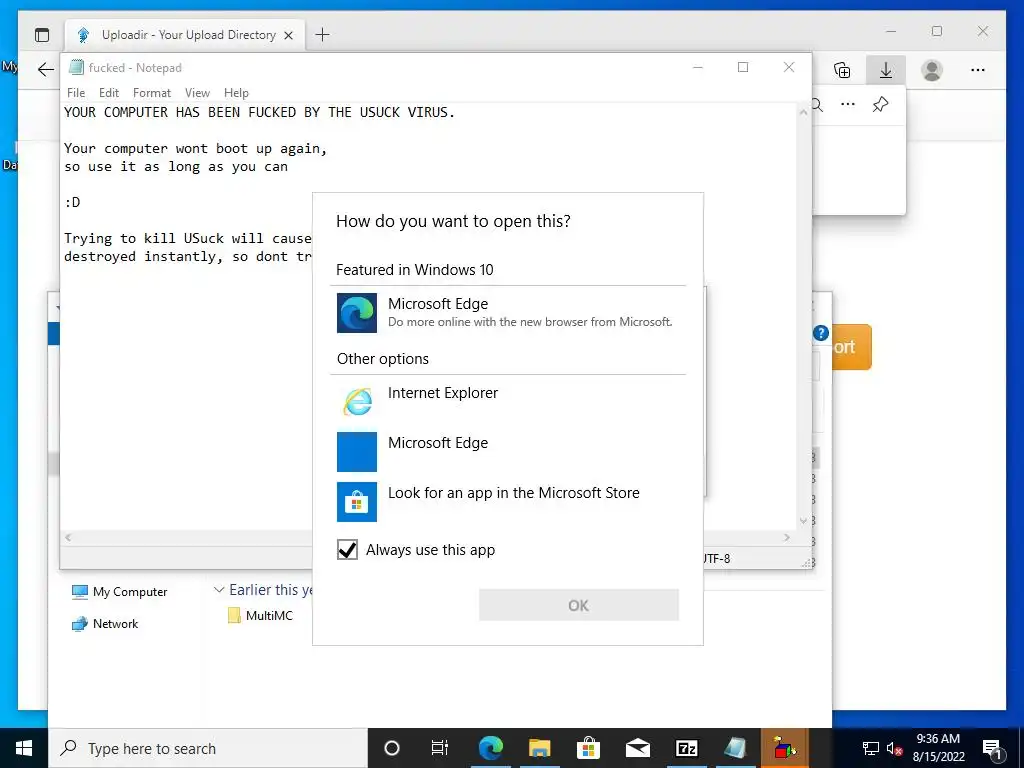Click the muted volume tray icon
The width and height of the screenshot is (1024, 768).
[895, 748]
